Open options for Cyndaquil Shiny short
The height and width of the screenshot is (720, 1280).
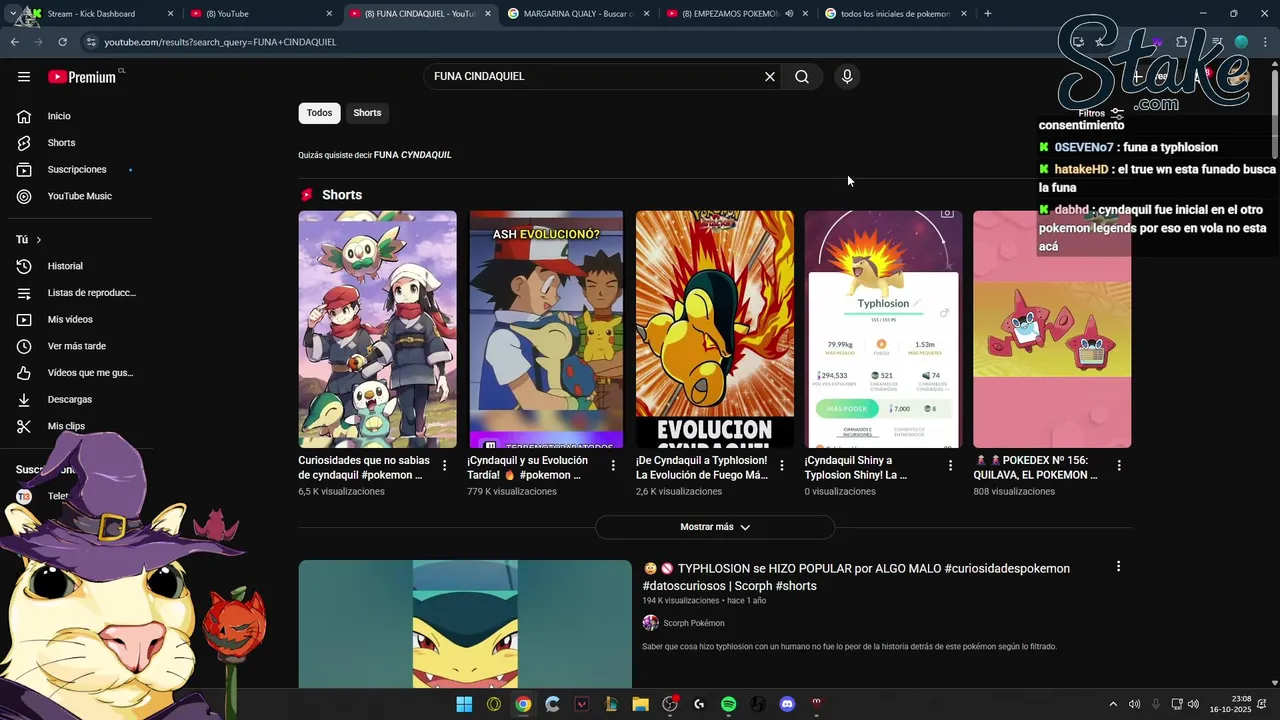(951, 465)
